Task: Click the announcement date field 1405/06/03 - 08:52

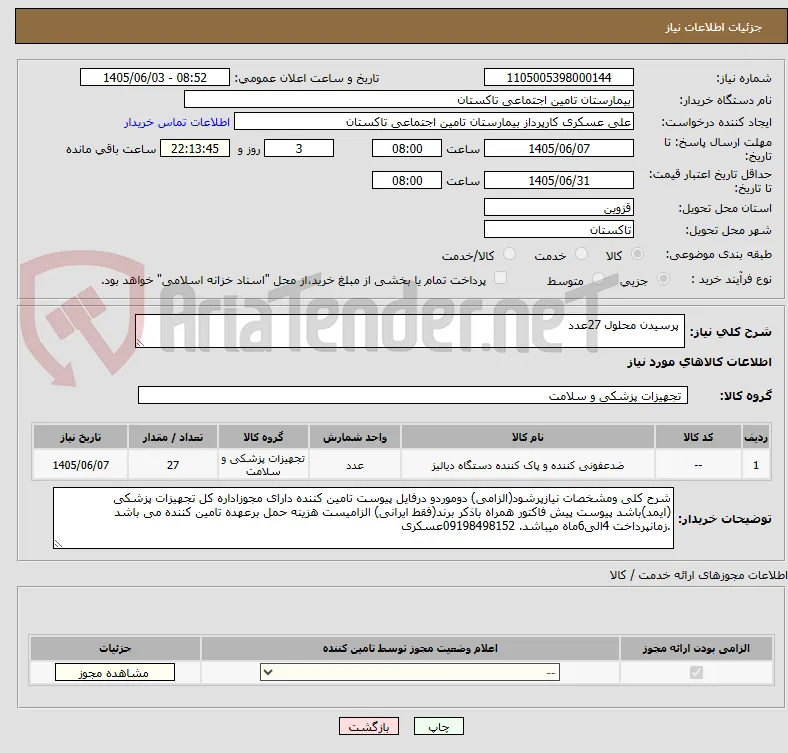Action: [x=155, y=78]
